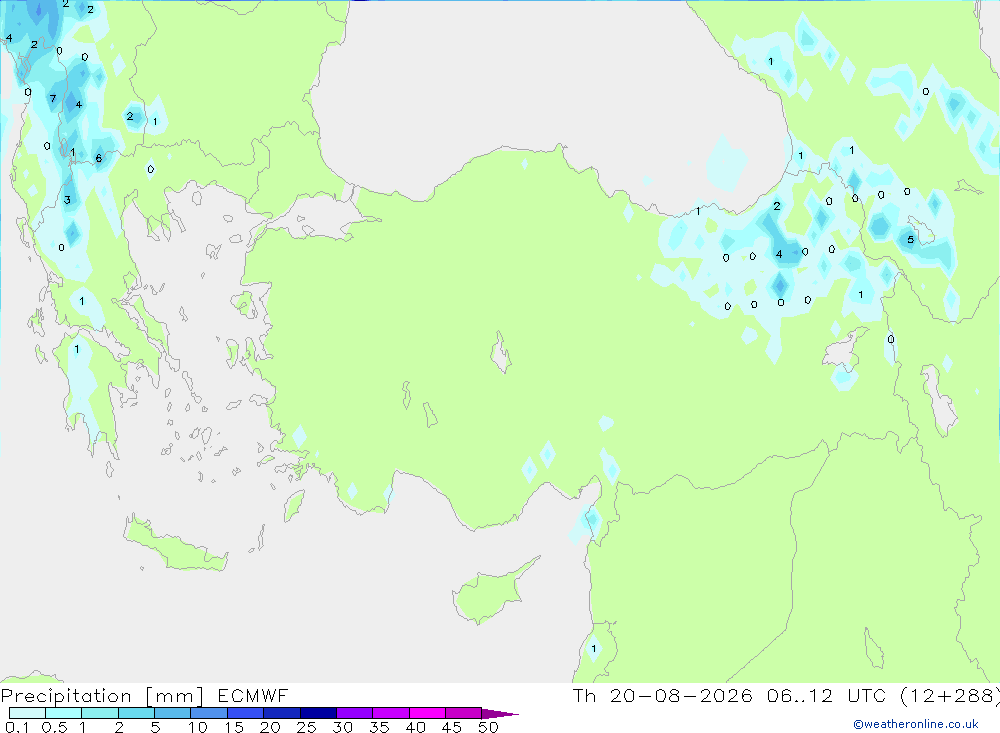Click the '7' precipitation value on map
The width and height of the screenshot is (1000, 733).
(x=53, y=98)
